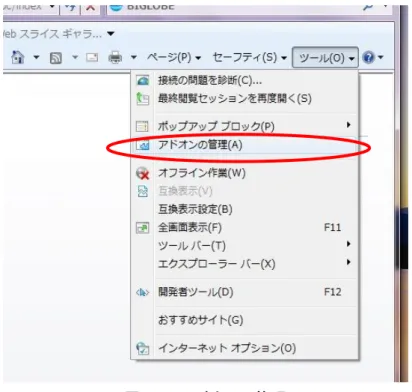The height and width of the screenshot is (392, 412).
Task: Select おすすめサイト(G)
Action: [x=244, y=320]
